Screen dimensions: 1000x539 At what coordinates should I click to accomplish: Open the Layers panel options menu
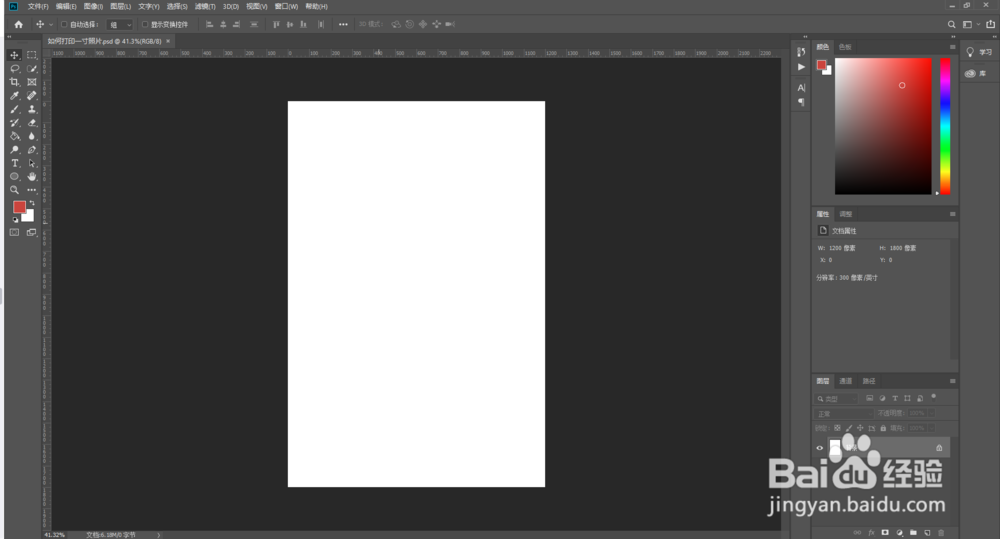click(x=953, y=381)
